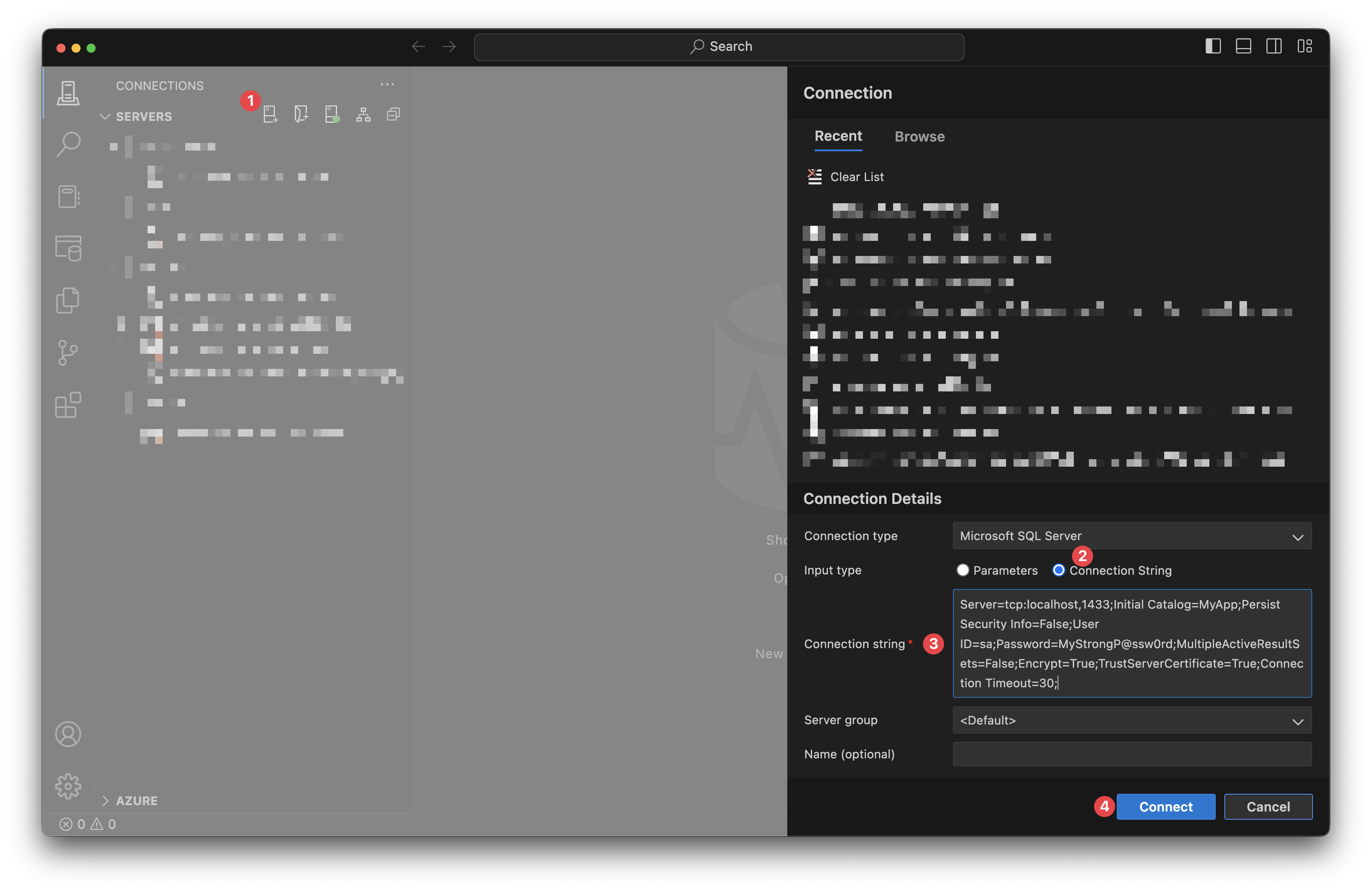Click the Connect button
1372x892 pixels.
coord(1166,806)
